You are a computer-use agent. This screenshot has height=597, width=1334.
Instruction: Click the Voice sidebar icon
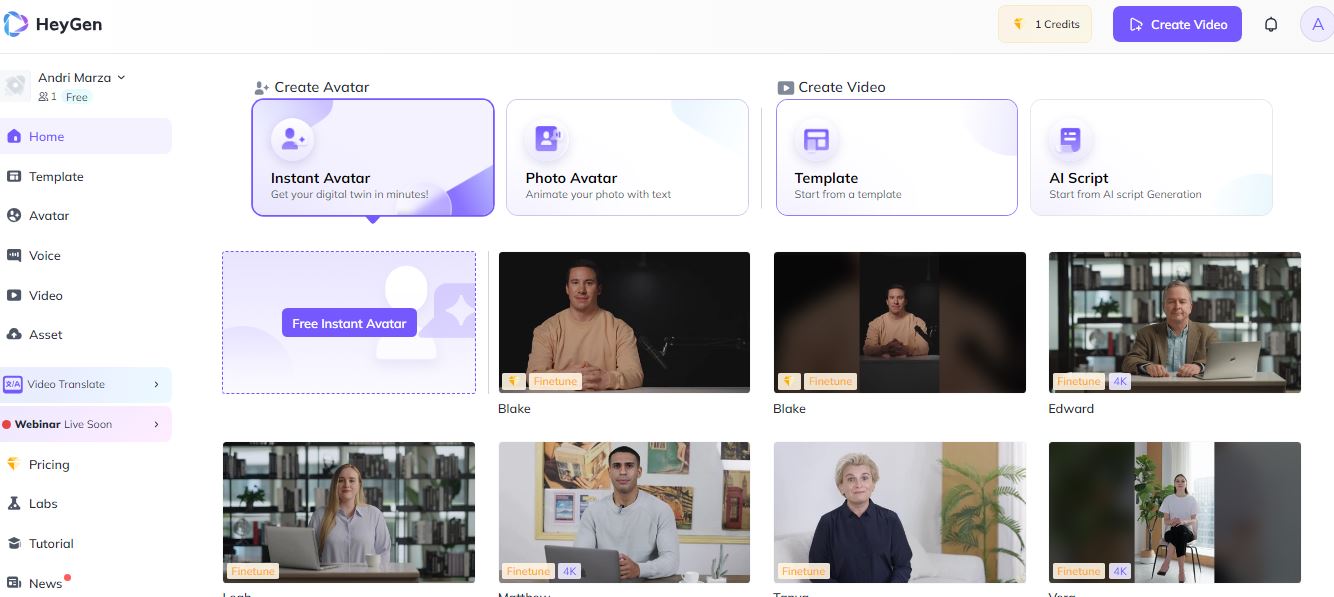pos(14,255)
